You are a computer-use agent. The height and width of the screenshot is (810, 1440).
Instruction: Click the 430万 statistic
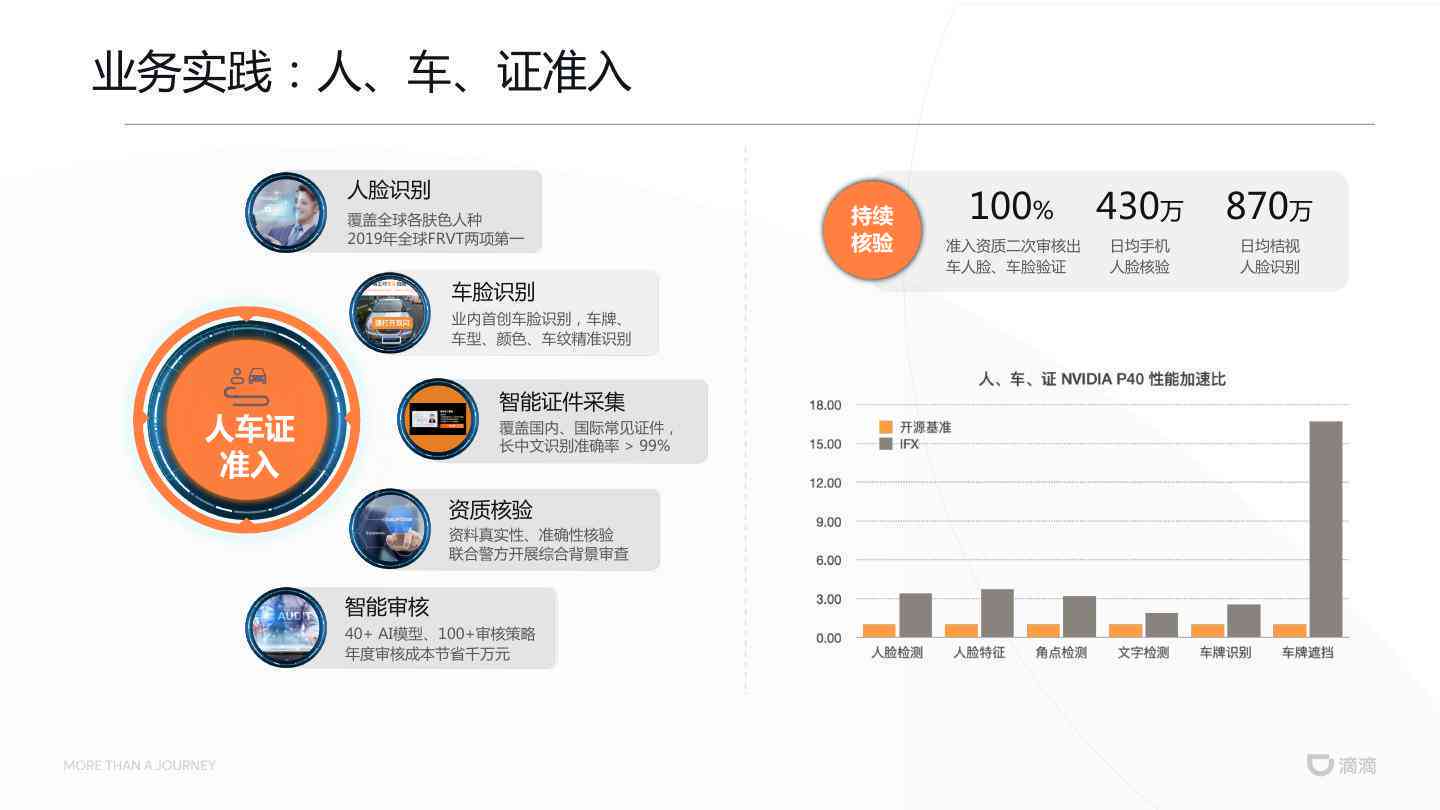pyautogui.click(x=1139, y=206)
